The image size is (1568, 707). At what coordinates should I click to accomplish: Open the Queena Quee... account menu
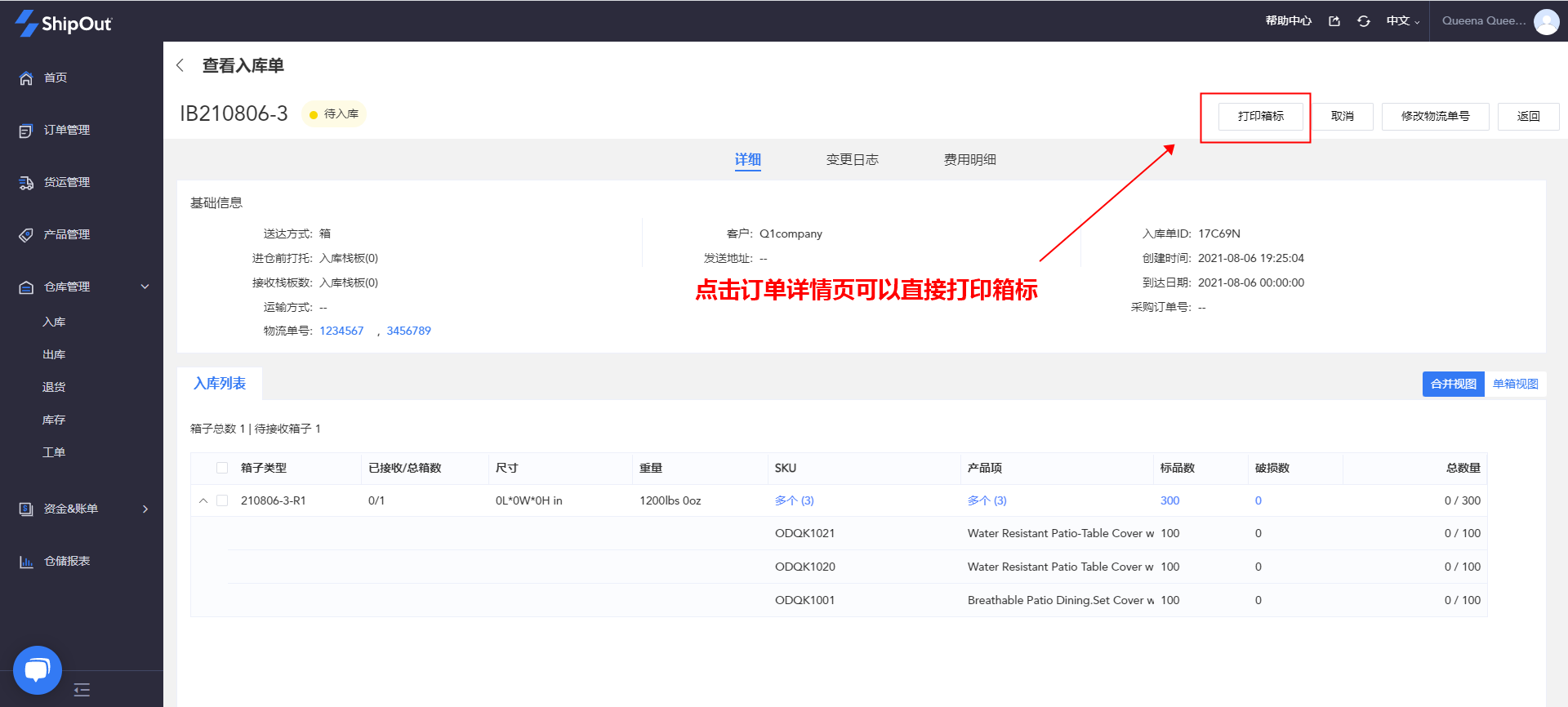1483,21
